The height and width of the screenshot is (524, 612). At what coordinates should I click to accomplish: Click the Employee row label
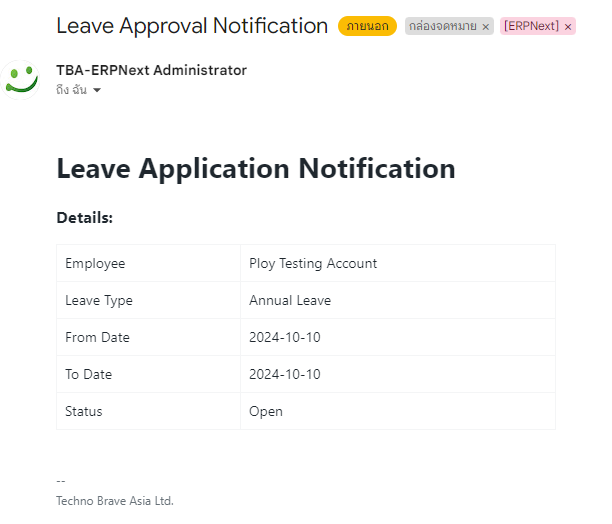(95, 263)
